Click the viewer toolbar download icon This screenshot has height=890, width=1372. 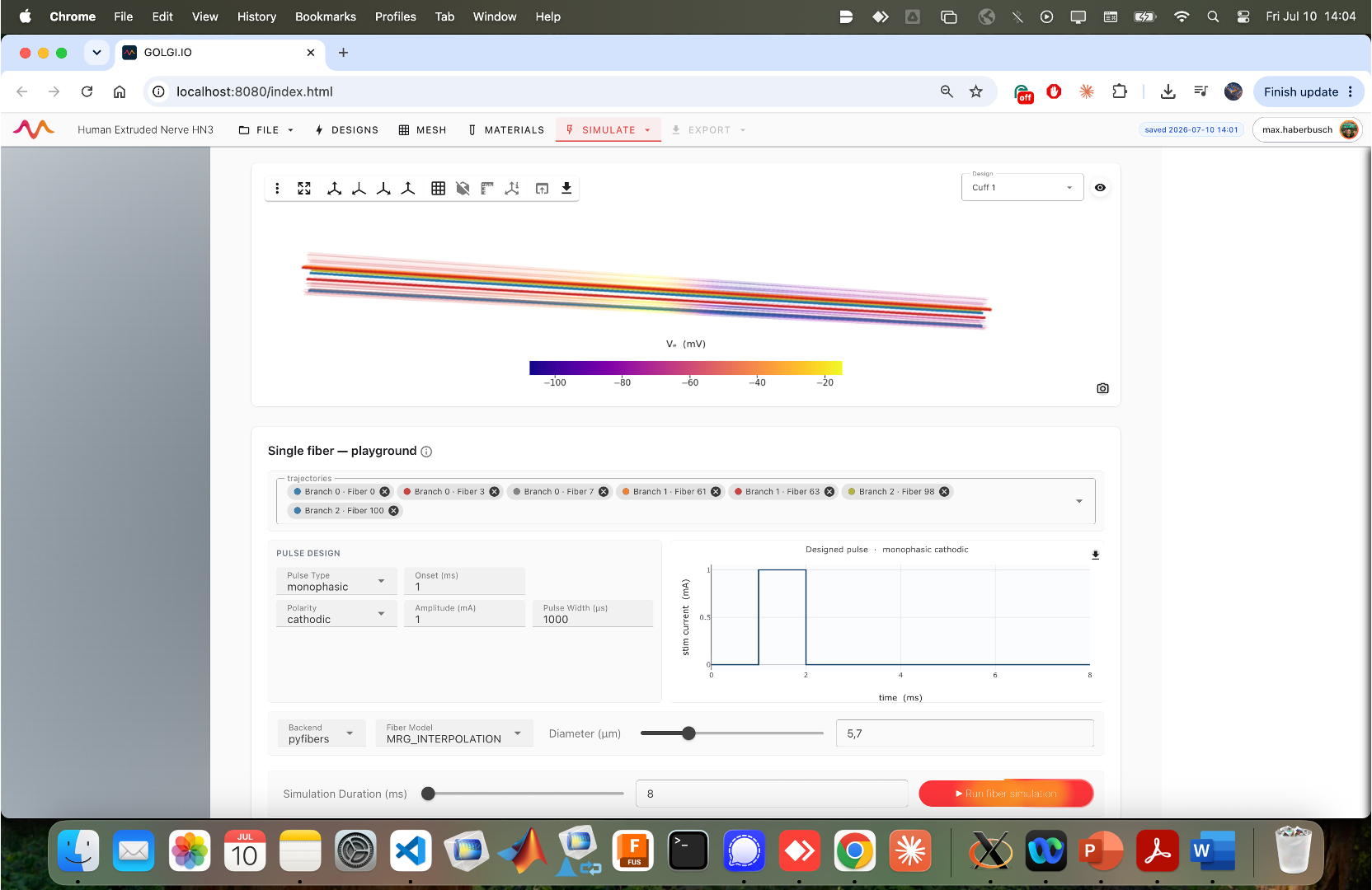(566, 188)
